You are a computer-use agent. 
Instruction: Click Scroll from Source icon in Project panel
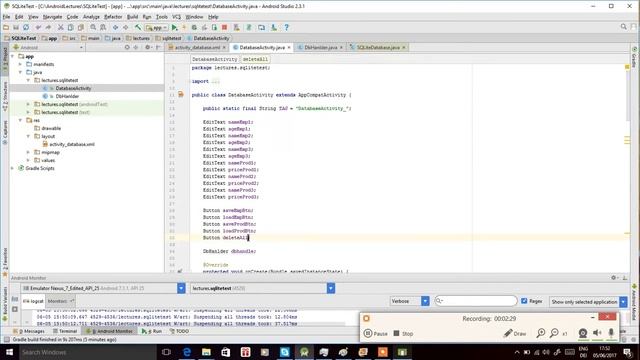click(x=127, y=47)
